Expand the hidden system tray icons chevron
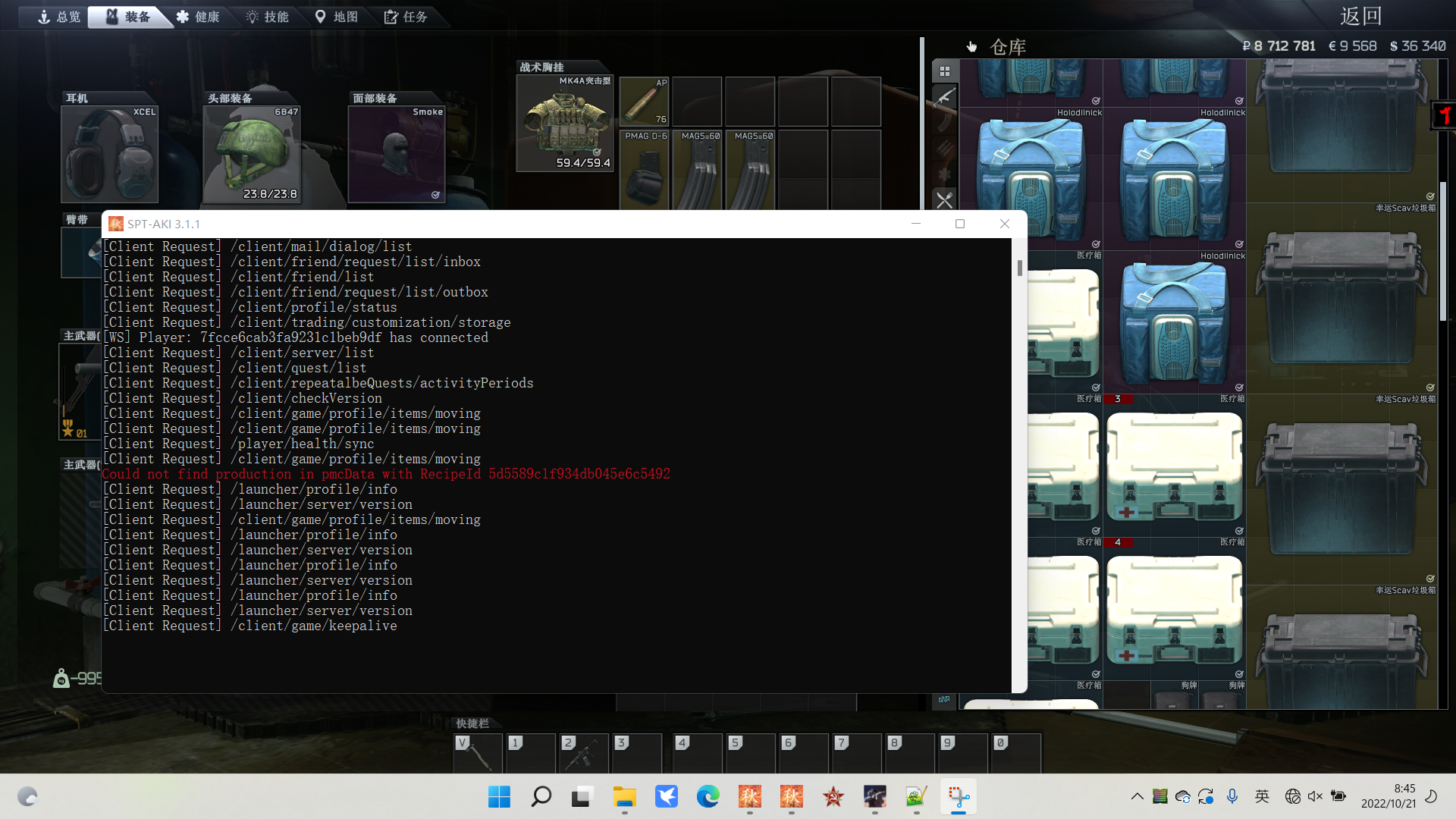Screen dimensions: 1456x819 tap(1137, 796)
